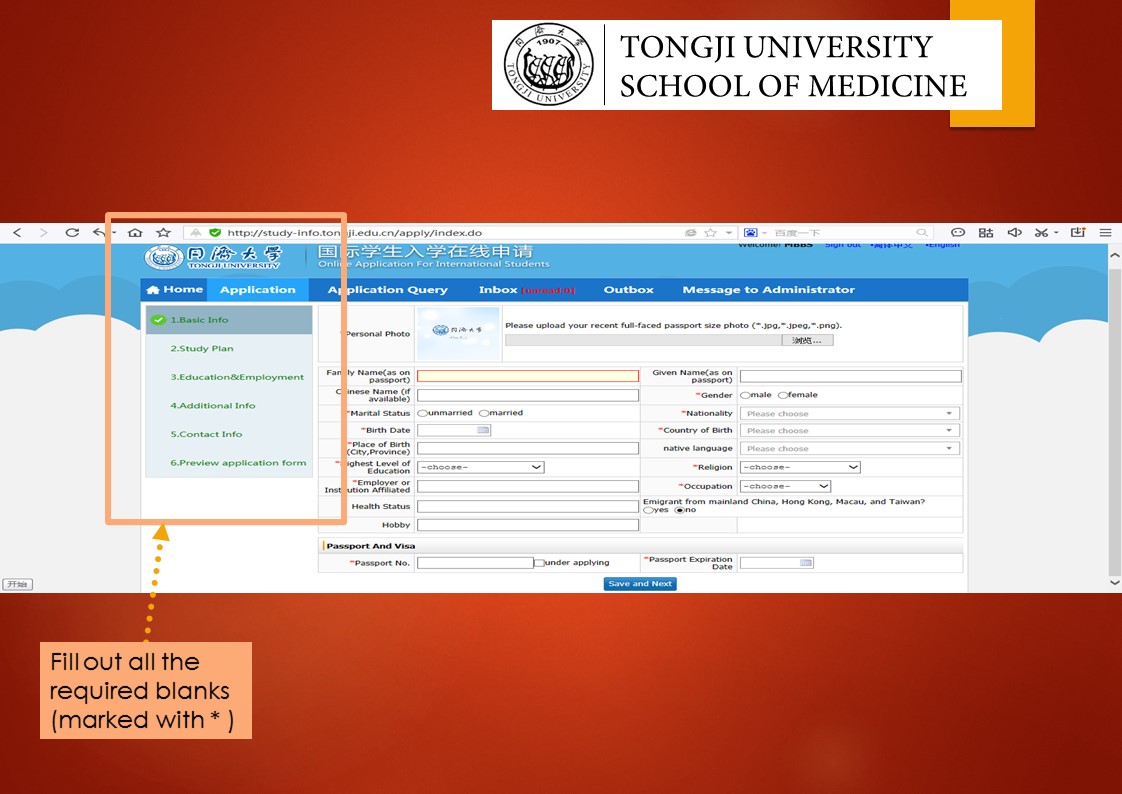Viewport: 1122px width, 794px height.
Task: Switch to the Application tab
Action: [258, 290]
